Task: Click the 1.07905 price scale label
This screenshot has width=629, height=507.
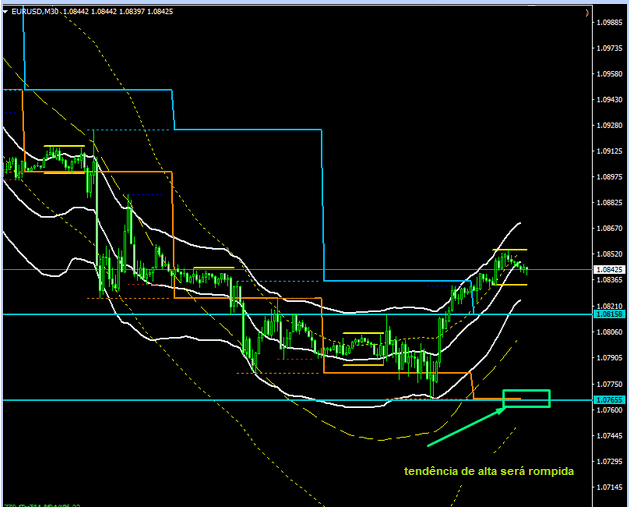Action: coord(608,358)
